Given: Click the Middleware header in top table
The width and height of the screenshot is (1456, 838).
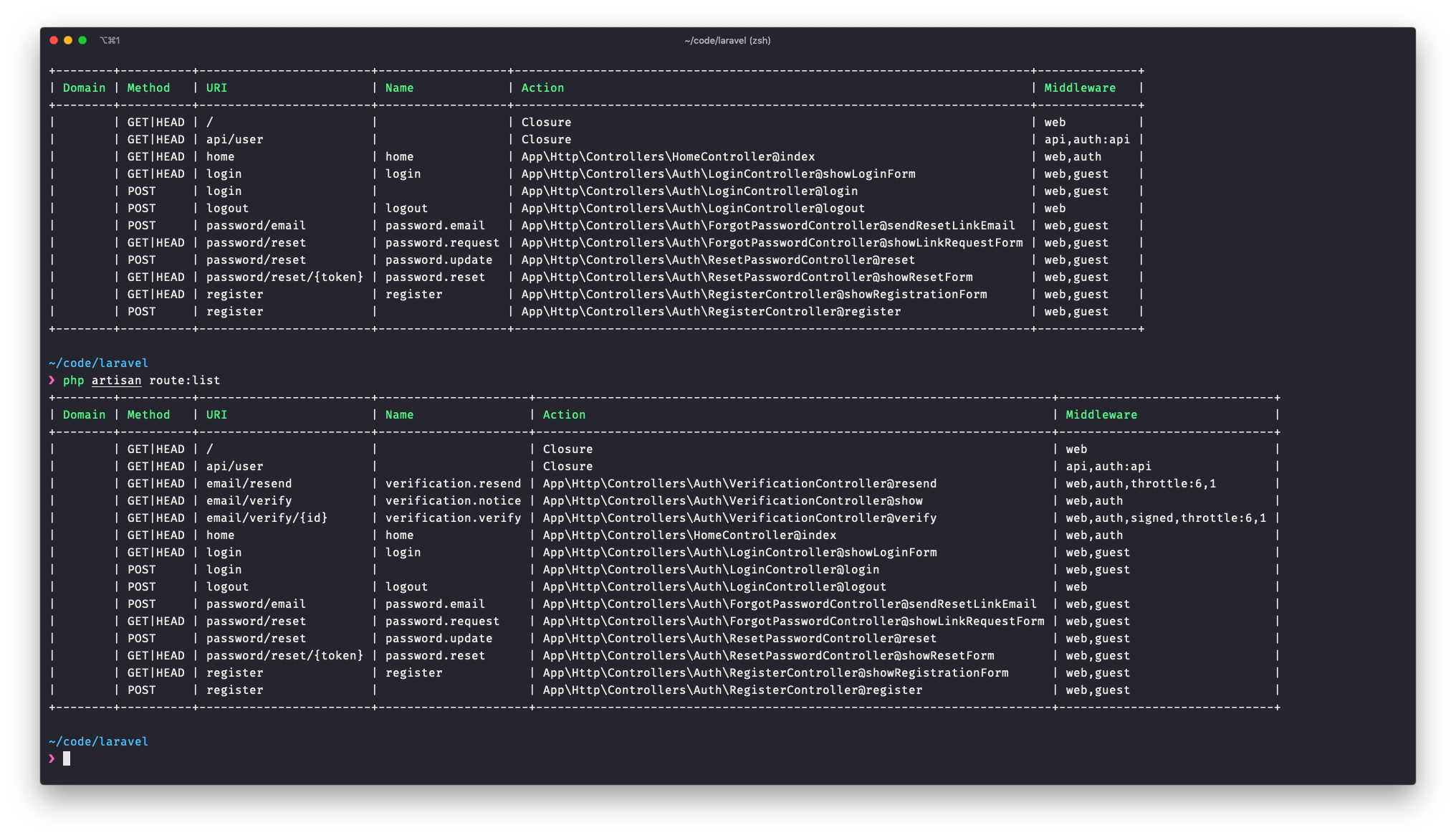Looking at the screenshot, I should [1079, 88].
